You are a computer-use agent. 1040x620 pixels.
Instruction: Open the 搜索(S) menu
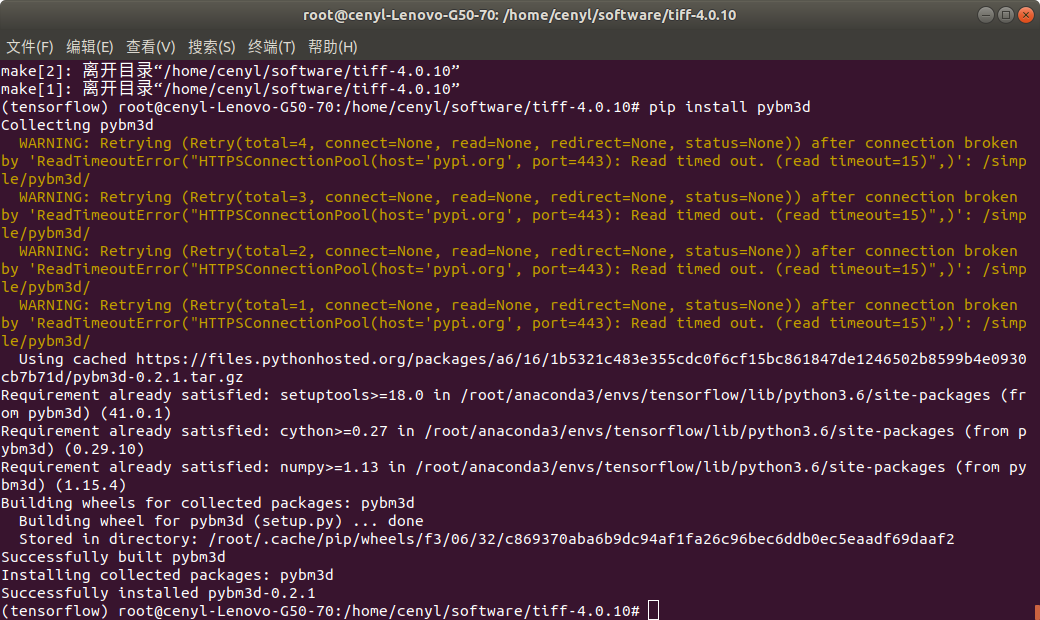[x=211, y=46]
